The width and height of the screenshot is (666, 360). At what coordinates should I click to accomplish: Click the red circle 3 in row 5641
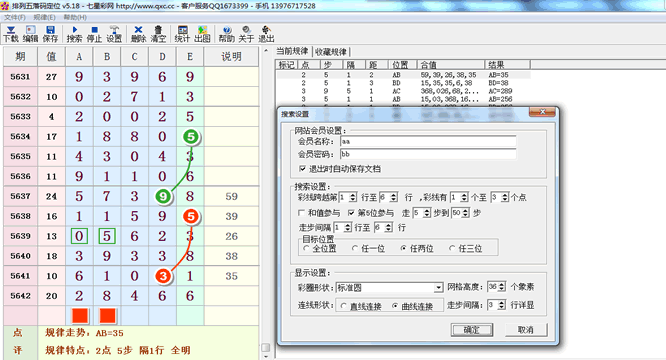163,276
